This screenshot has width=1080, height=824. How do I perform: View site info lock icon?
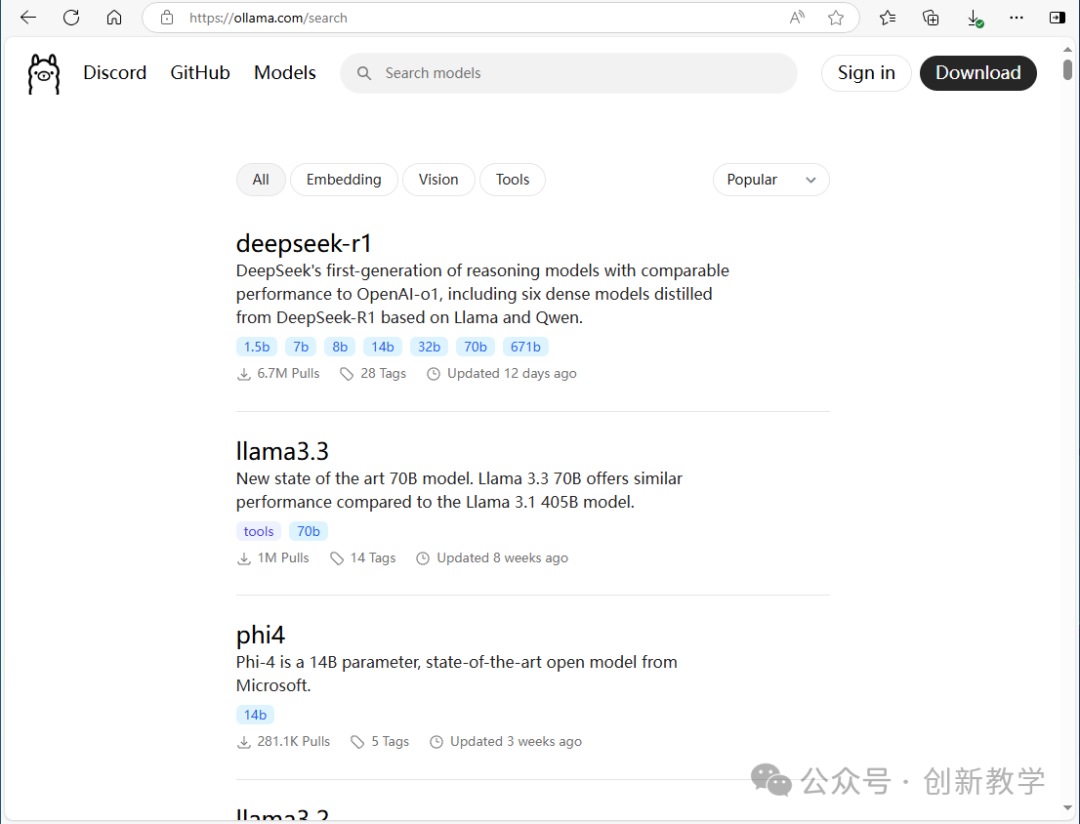click(167, 18)
